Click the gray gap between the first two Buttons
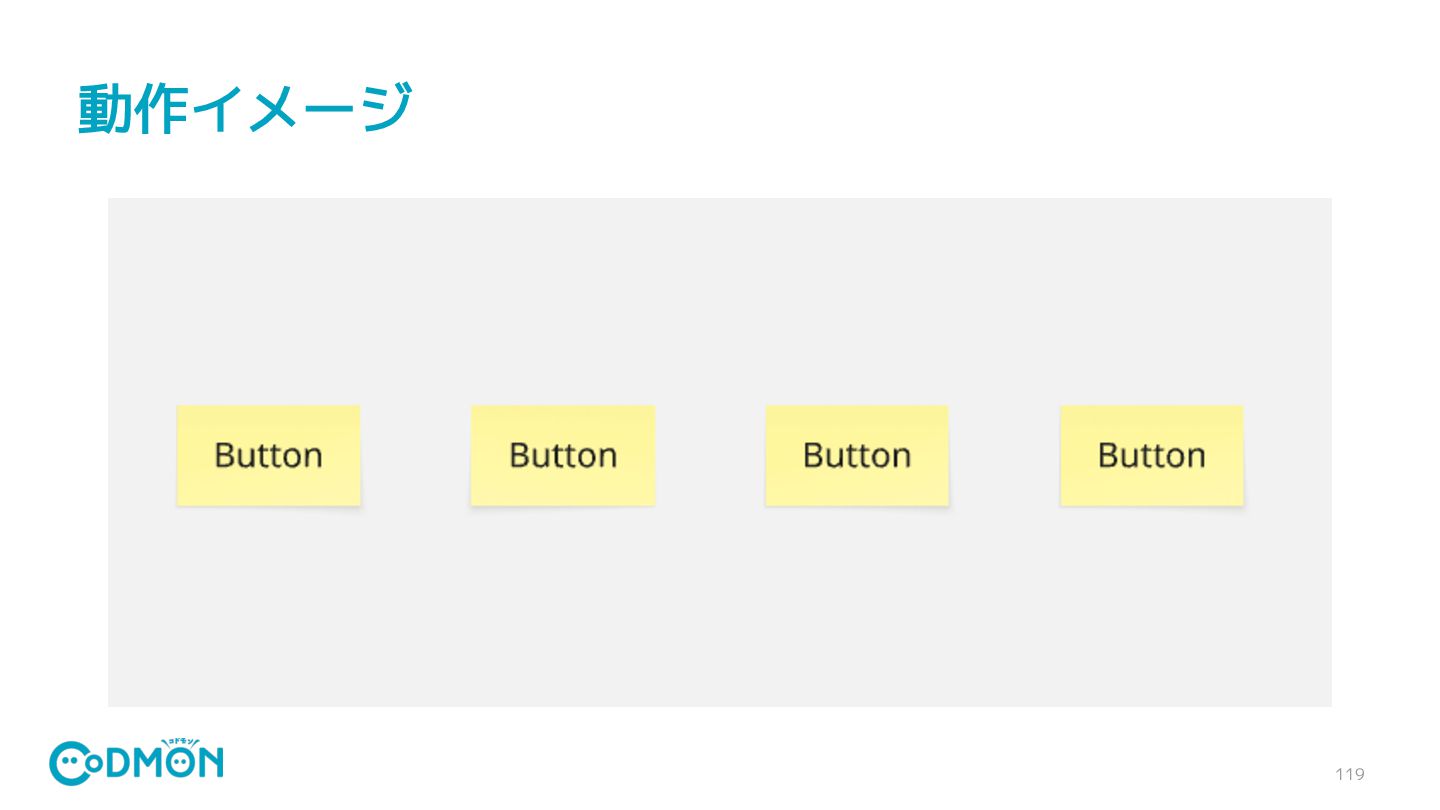This screenshot has height=810, width=1440. coord(415,455)
